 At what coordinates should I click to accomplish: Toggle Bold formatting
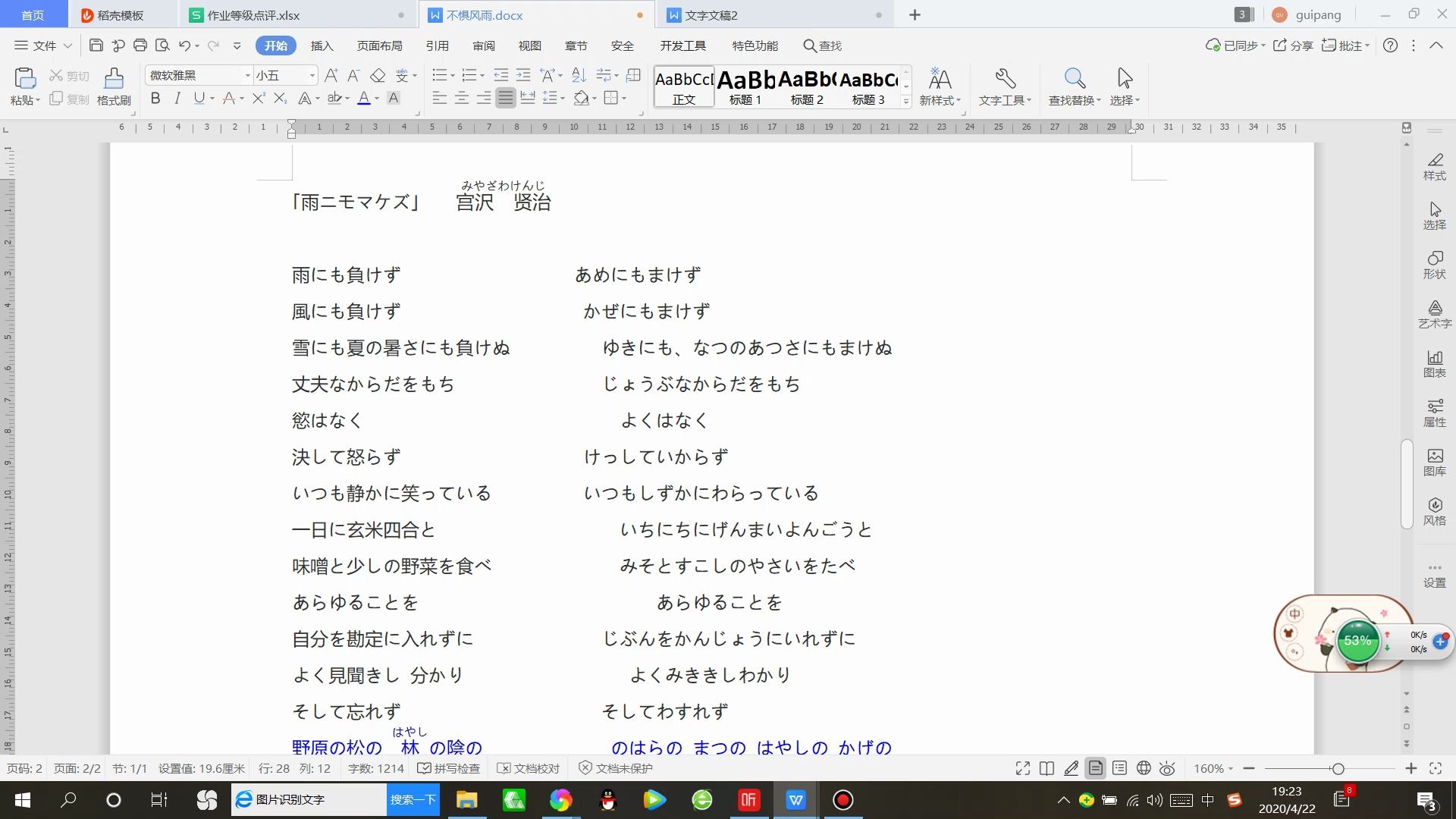click(x=155, y=98)
